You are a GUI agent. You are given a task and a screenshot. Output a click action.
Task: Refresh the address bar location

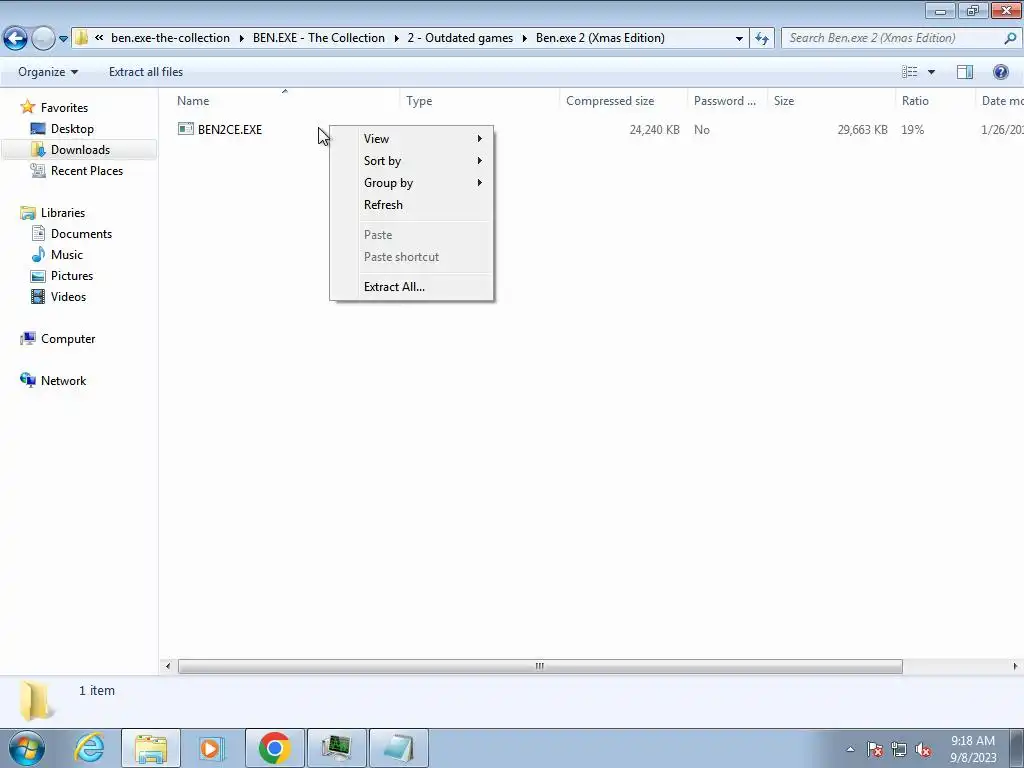[x=761, y=39]
